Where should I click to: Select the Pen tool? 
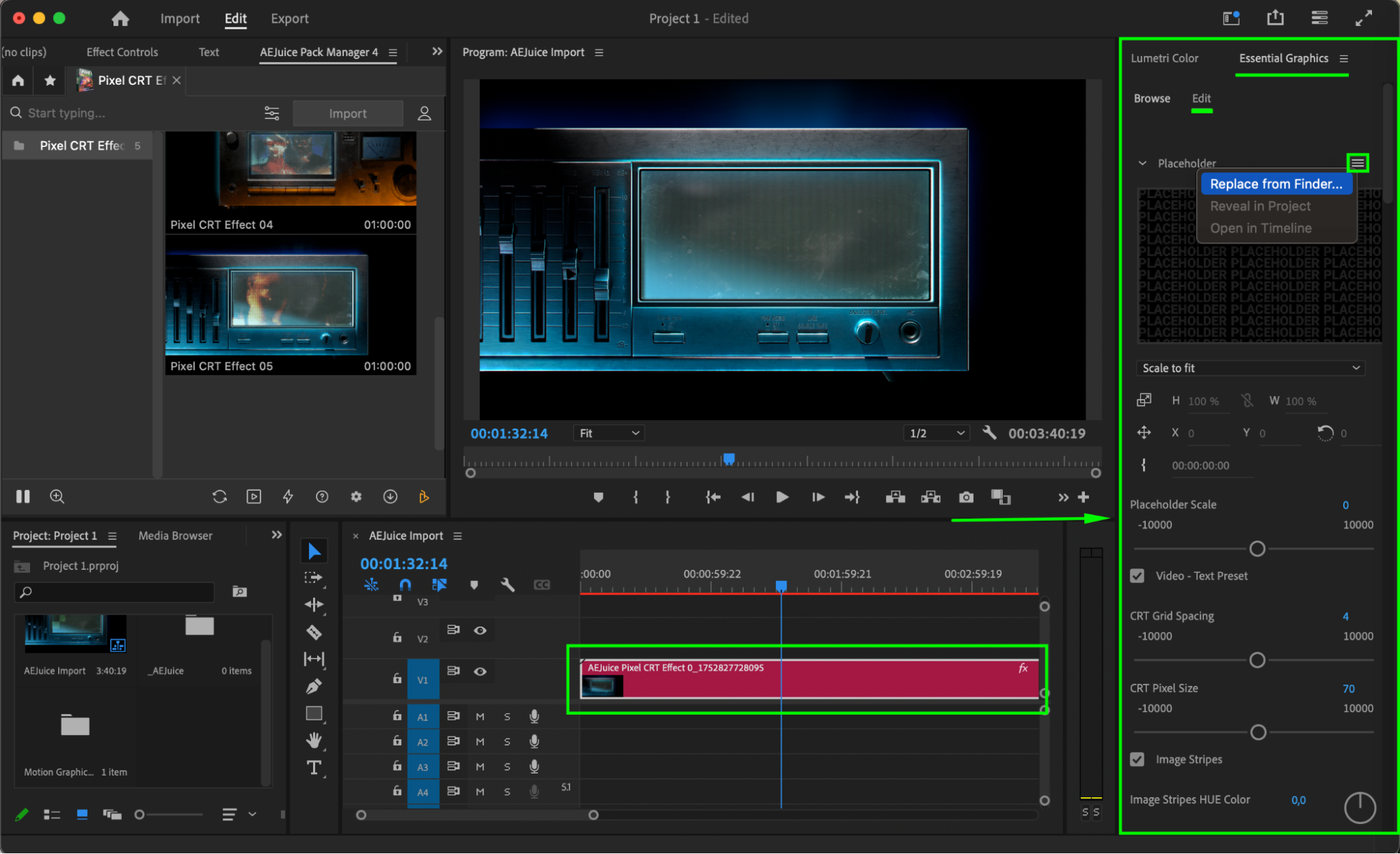tap(314, 686)
